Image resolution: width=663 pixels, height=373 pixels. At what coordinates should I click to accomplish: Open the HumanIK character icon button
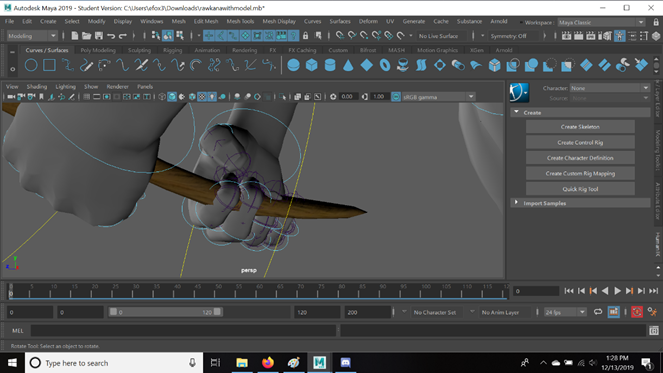519,92
